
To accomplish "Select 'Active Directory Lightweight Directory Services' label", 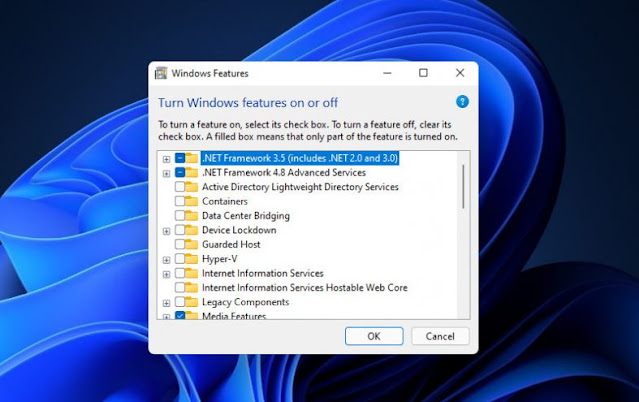I will point(300,187).
